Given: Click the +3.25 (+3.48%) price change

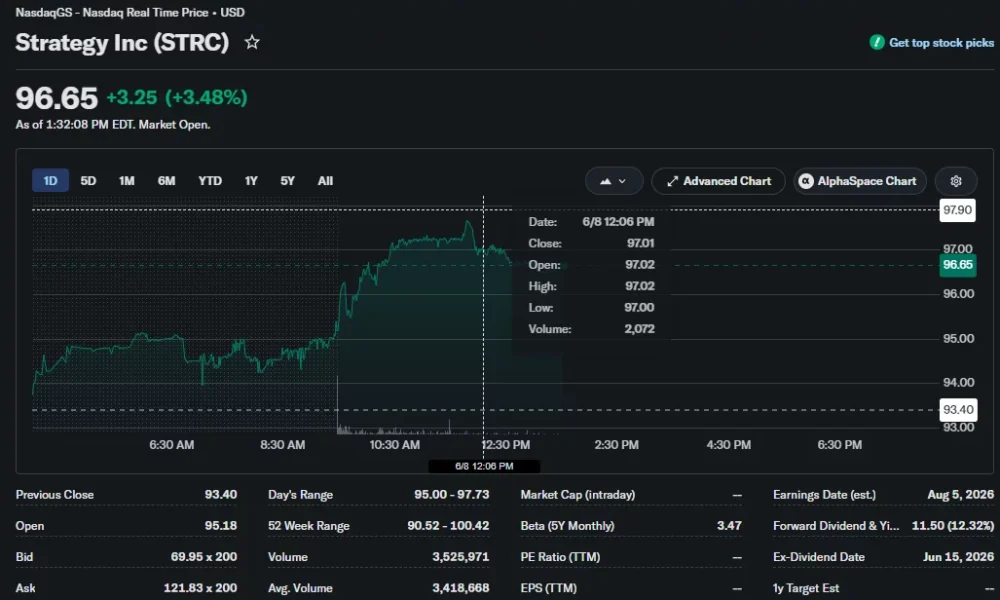Looking at the screenshot, I should point(177,98).
